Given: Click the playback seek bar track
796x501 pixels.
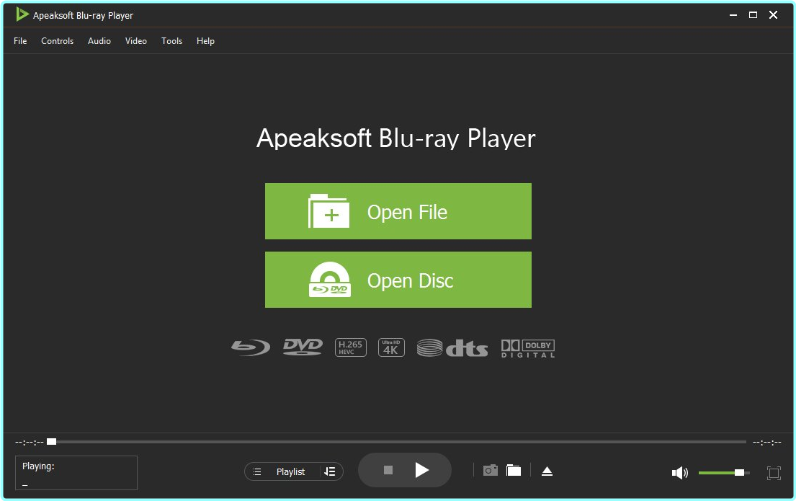Looking at the screenshot, I should 401,442.
